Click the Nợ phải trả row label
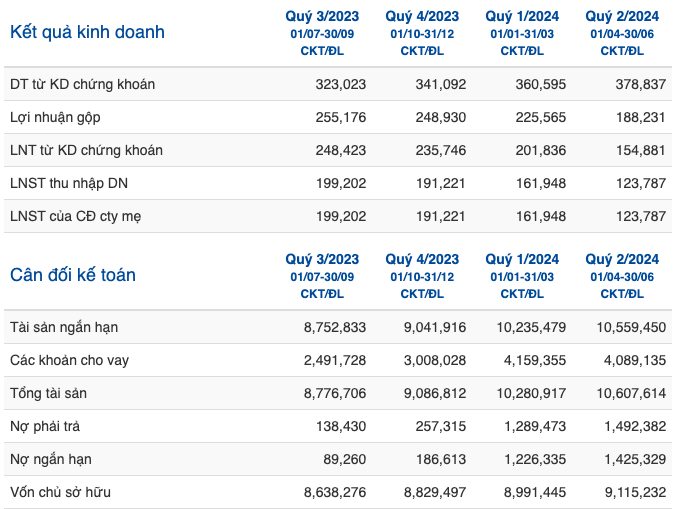This screenshot has height=509, width=673. [45, 426]
